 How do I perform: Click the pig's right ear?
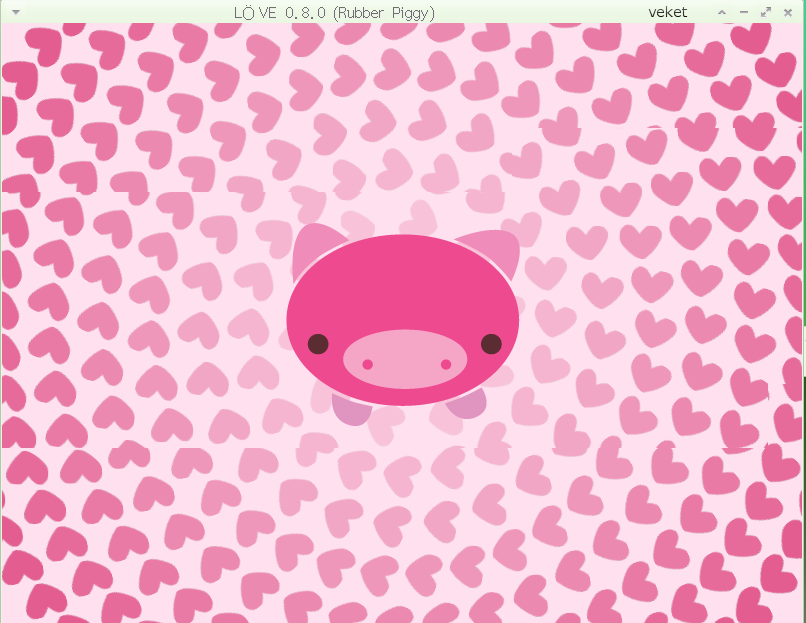[x=492, y=249]
